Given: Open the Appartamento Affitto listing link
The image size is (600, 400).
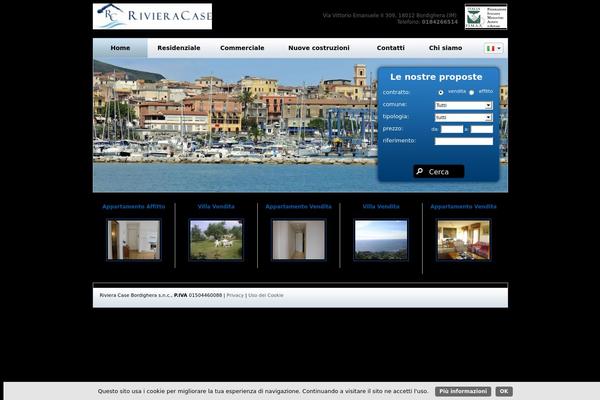Looking at the screenshot, I should pyautogui.click(x=134, y=206).
